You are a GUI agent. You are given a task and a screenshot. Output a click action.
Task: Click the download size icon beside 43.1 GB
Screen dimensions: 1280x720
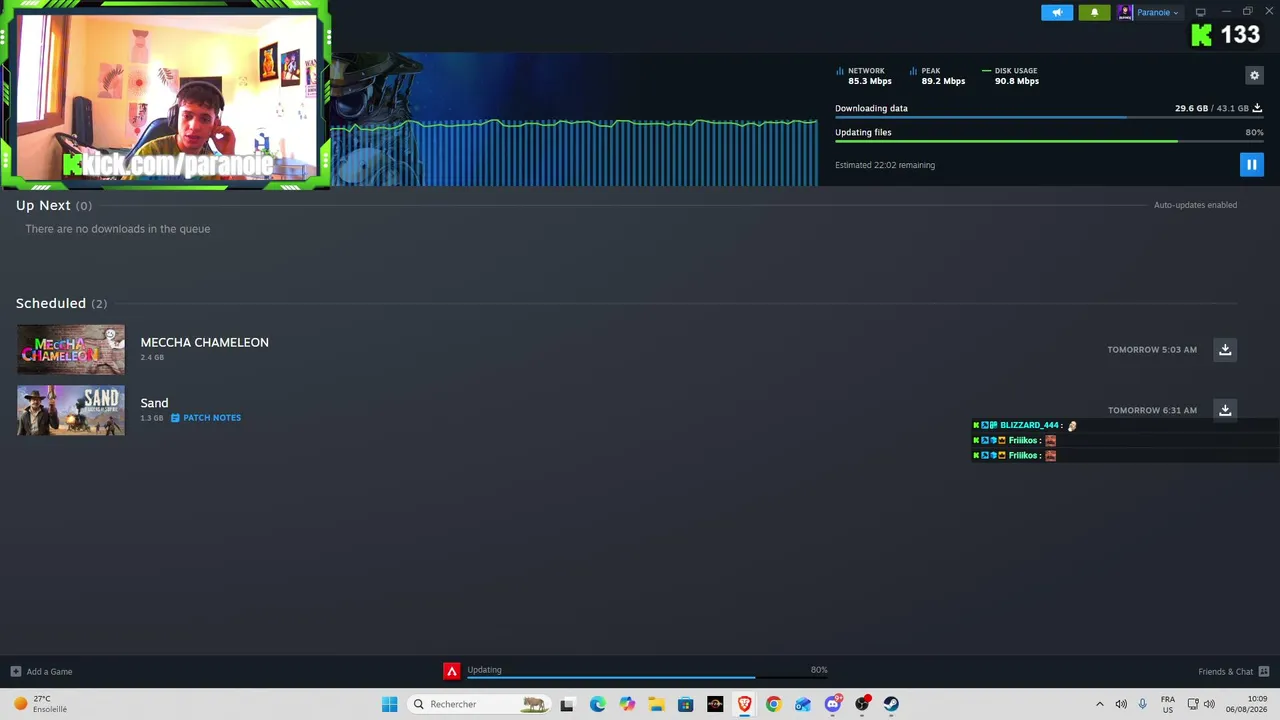click(x=1258, y=108)
